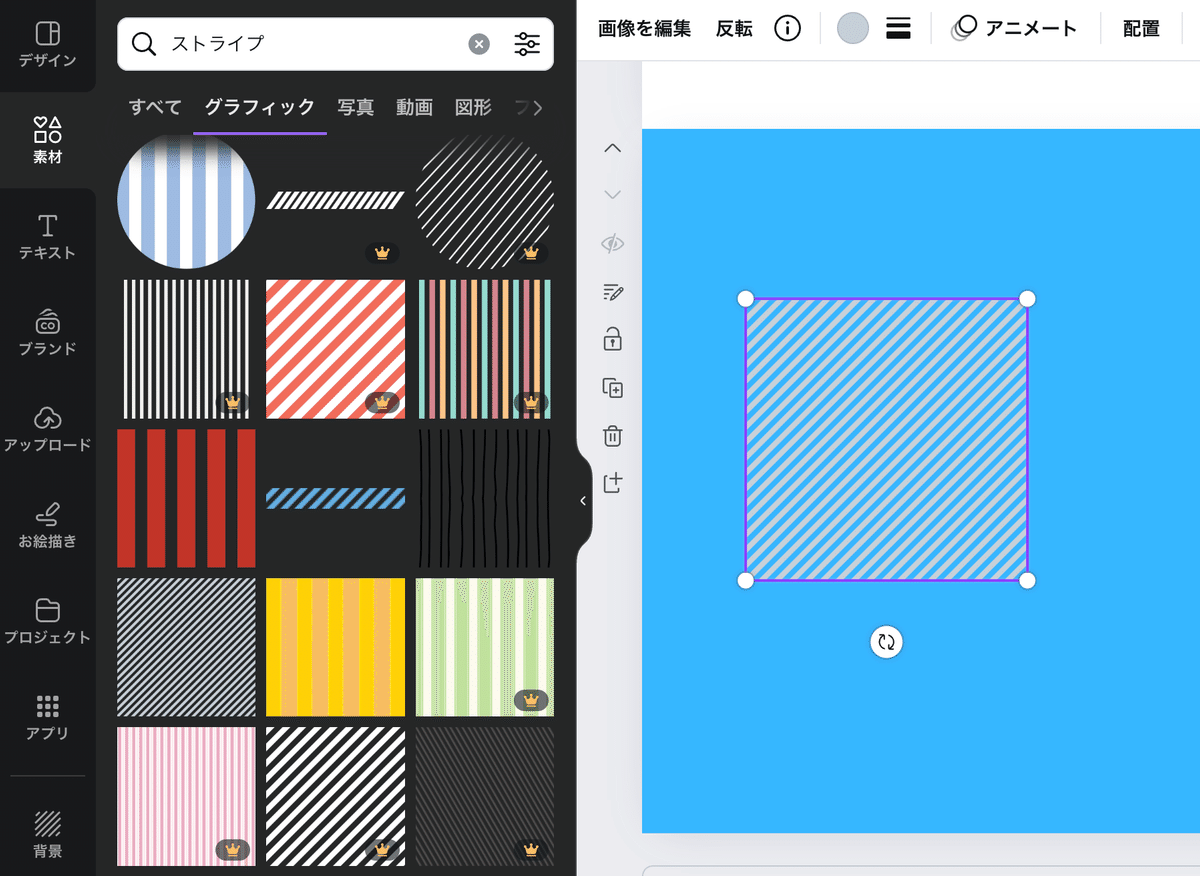Show more tabs with right chevron
The image size is (1200, 876).
coord(538,108)
